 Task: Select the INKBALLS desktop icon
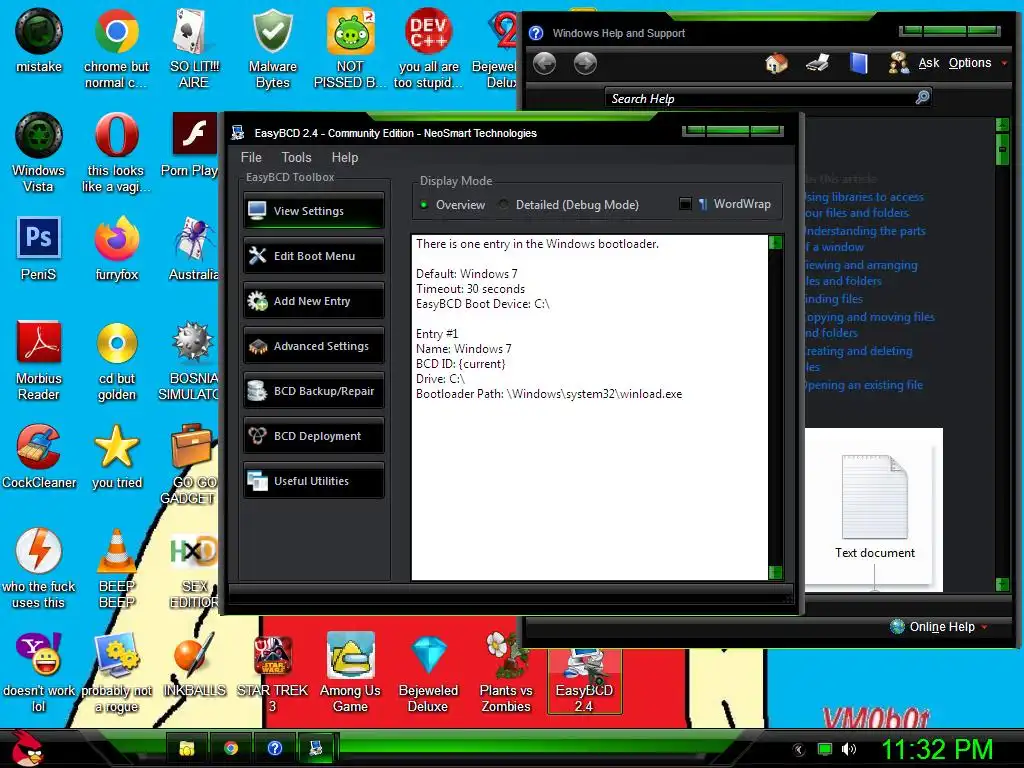coord(195,665)
